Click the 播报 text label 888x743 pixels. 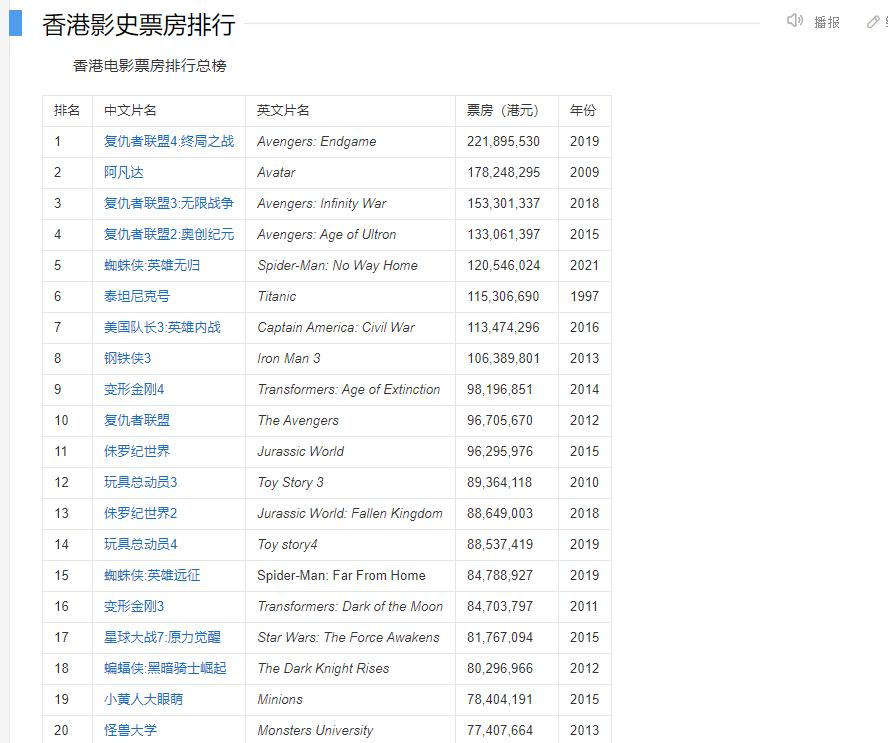pyautogui.click(x=827, y=22)
